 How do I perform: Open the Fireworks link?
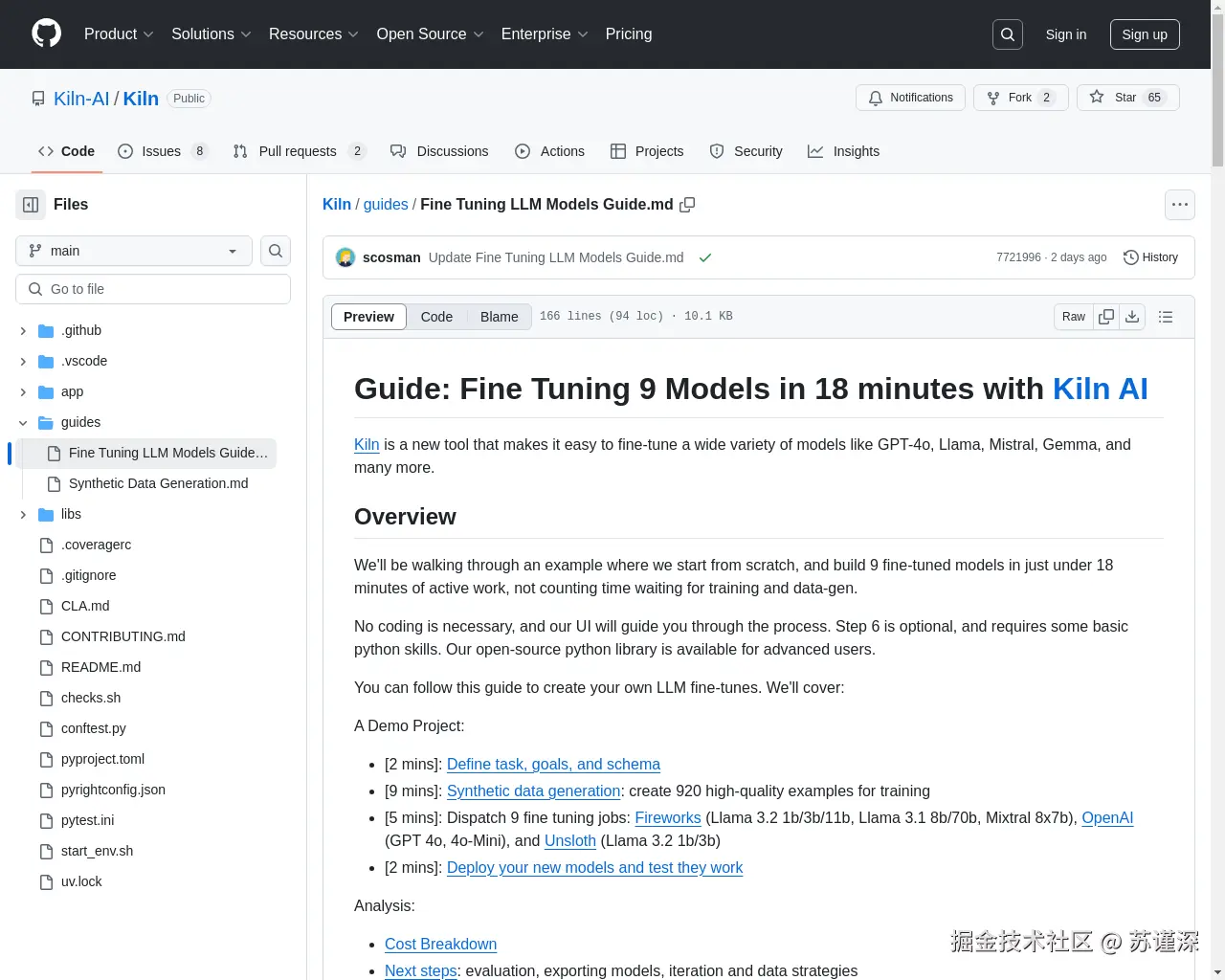tap(668, 818)
